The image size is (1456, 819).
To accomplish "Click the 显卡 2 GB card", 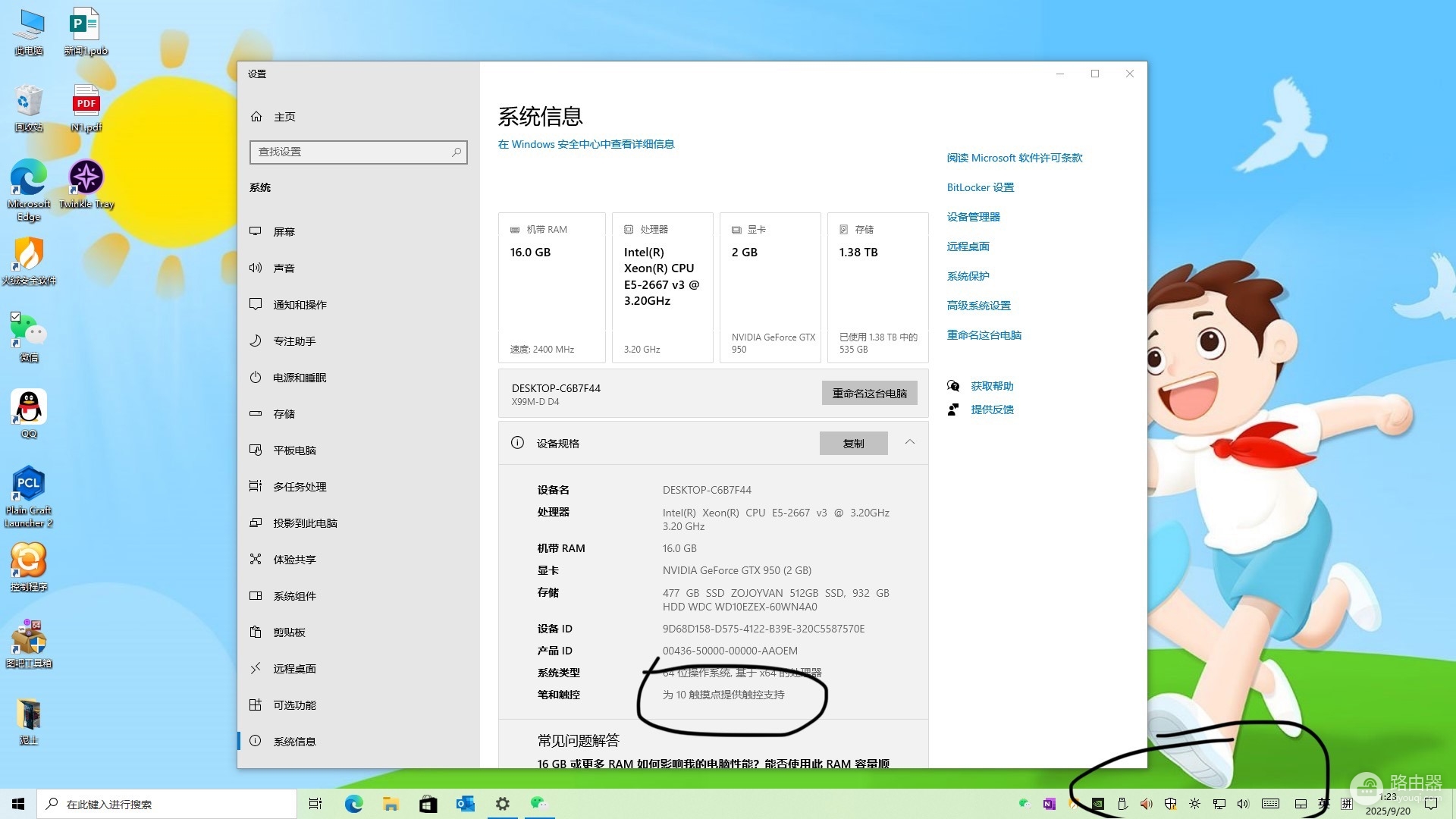I will coord(770,287).
